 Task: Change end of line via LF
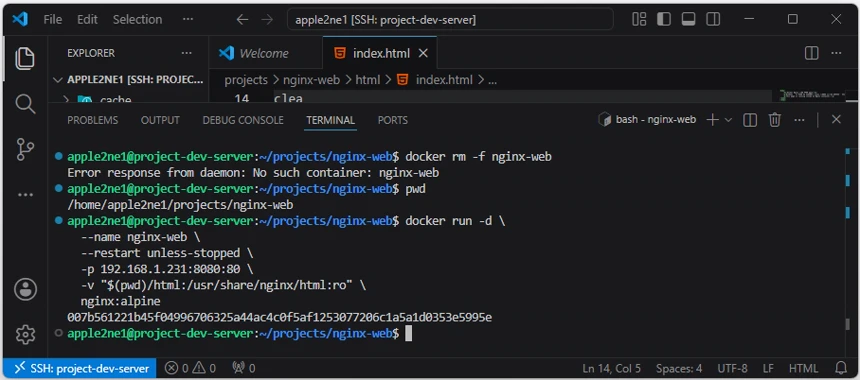pyautogui.click(x=768, y=368)
